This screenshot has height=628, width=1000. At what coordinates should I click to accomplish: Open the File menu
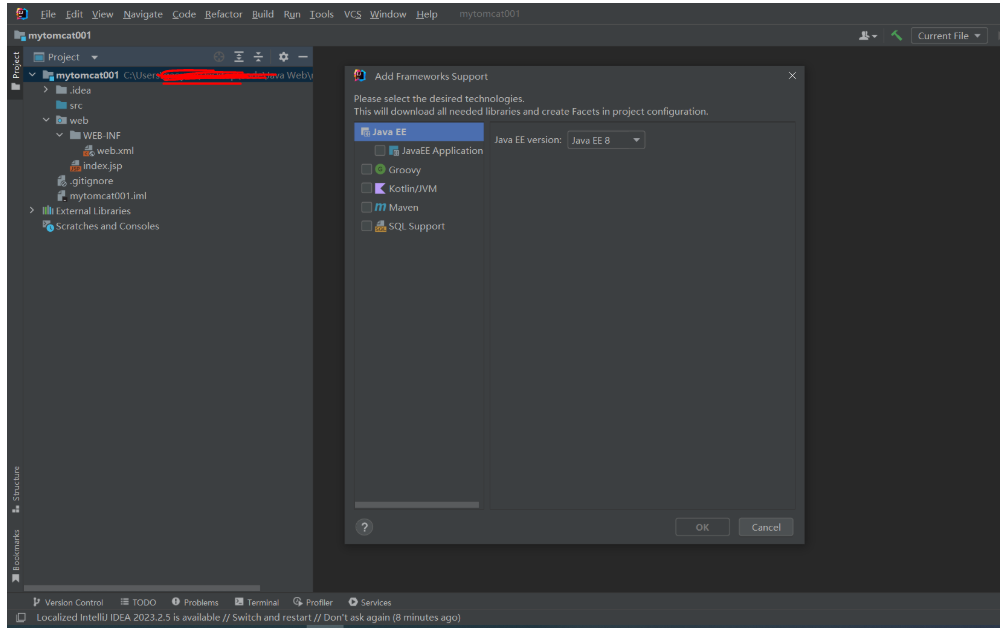[48, 14]
